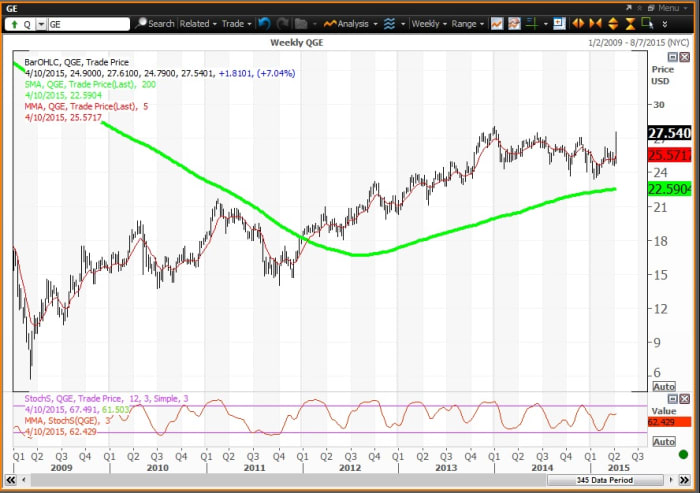Click the blue undo arrow
The image size is (700, 493).
click(263, 23)
